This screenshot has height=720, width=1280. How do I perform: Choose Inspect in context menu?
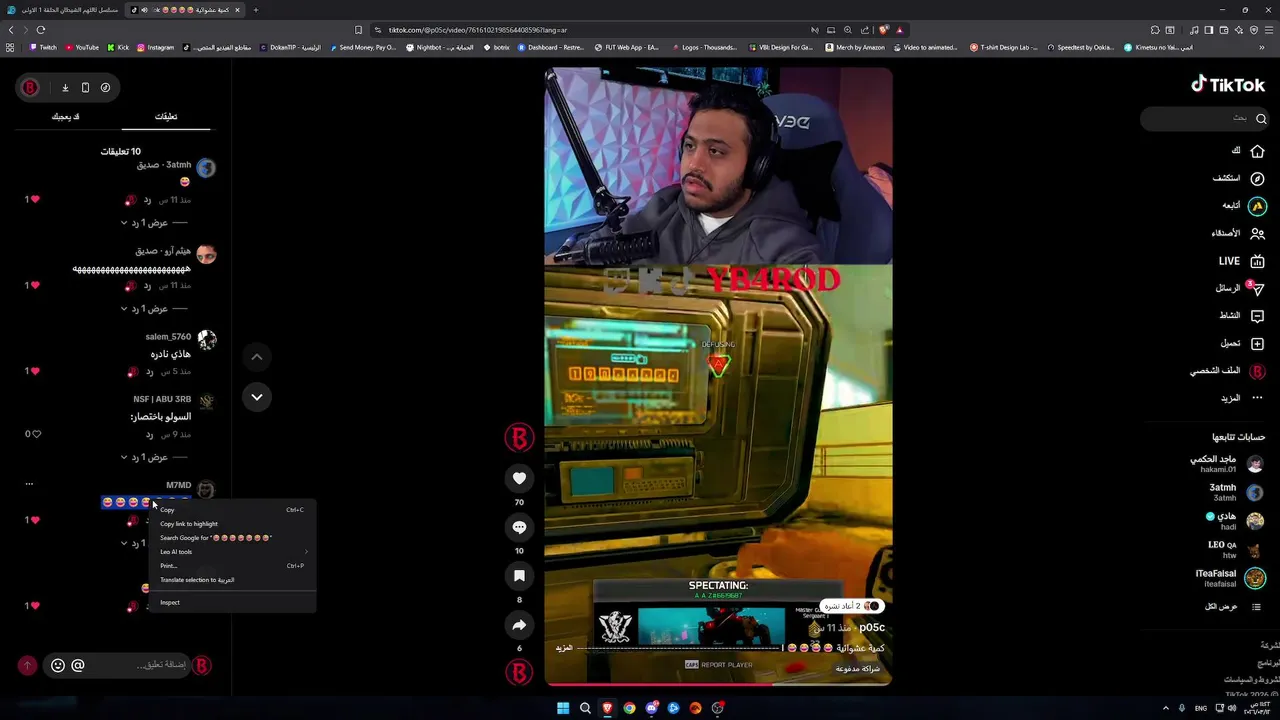click(232, 602)
